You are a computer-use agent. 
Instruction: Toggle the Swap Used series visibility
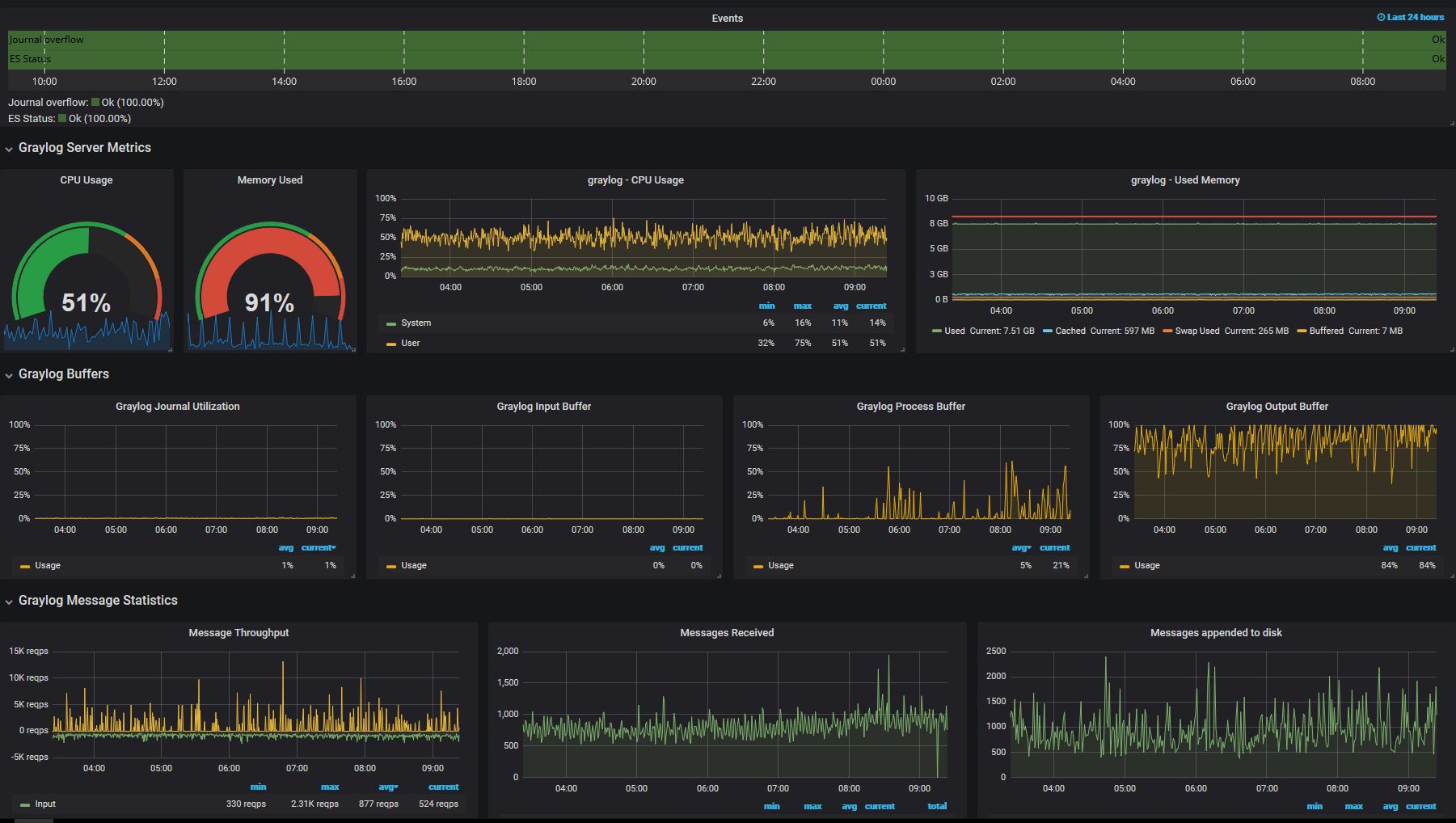click(x=1197, y=331)
